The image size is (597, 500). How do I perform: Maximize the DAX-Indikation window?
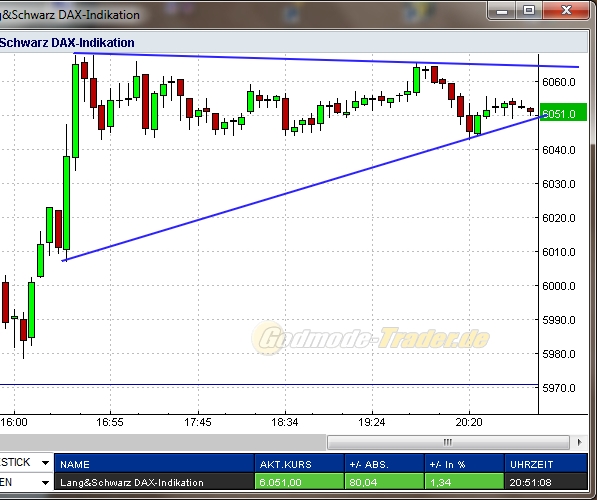(529, 11)
